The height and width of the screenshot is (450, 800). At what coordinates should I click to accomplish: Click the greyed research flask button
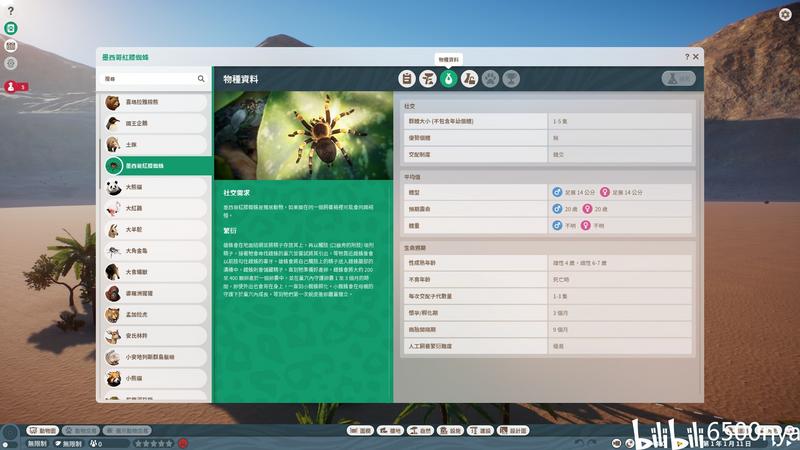pyautogui.click(x=679, y=78)
